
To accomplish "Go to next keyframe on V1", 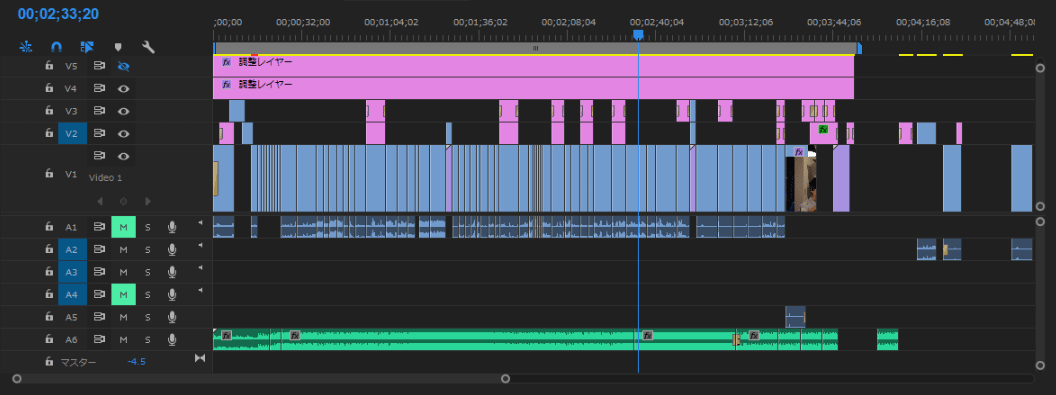I will point(148,201).
